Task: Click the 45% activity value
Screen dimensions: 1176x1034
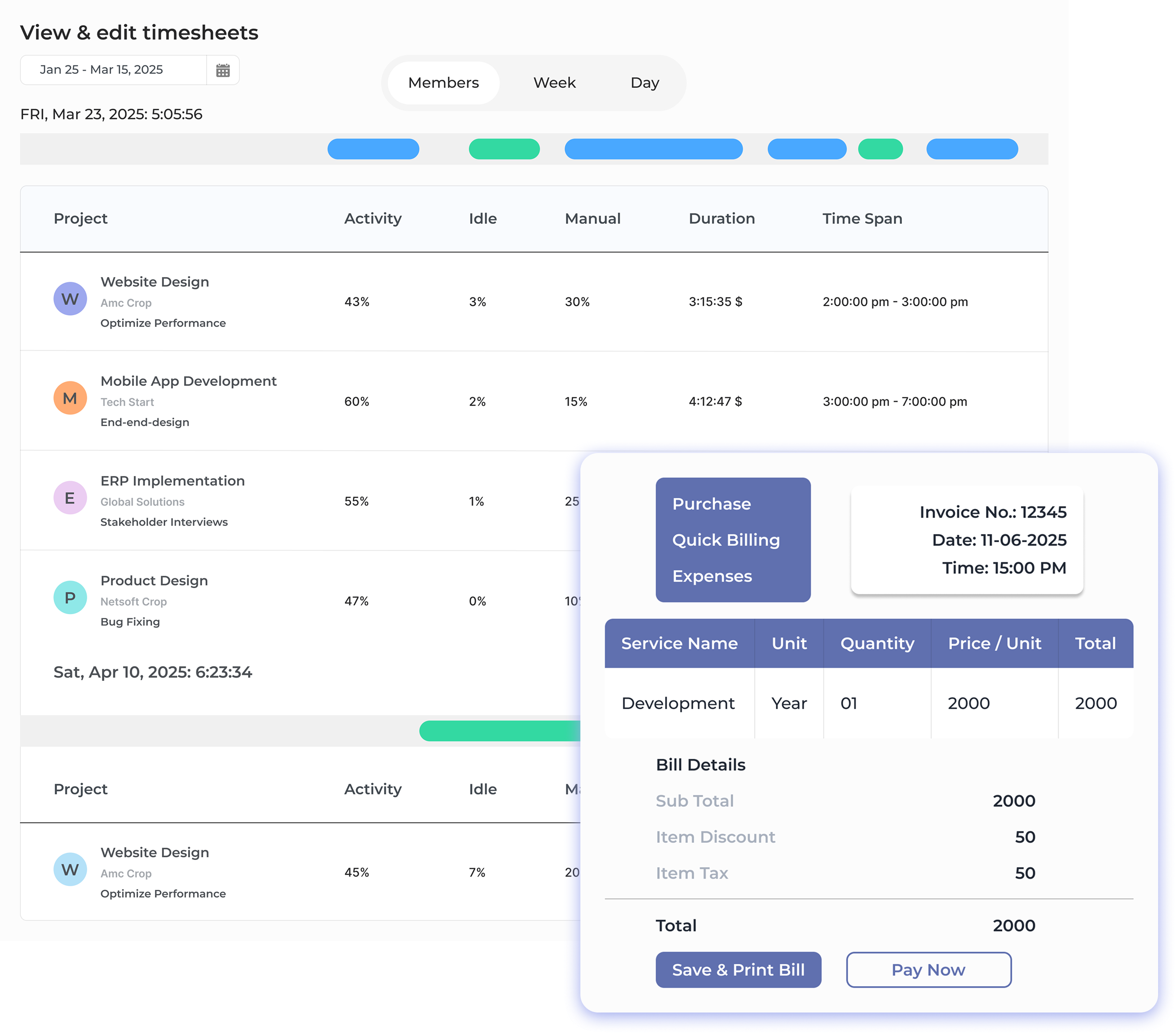Action: [x=357, y=872]
